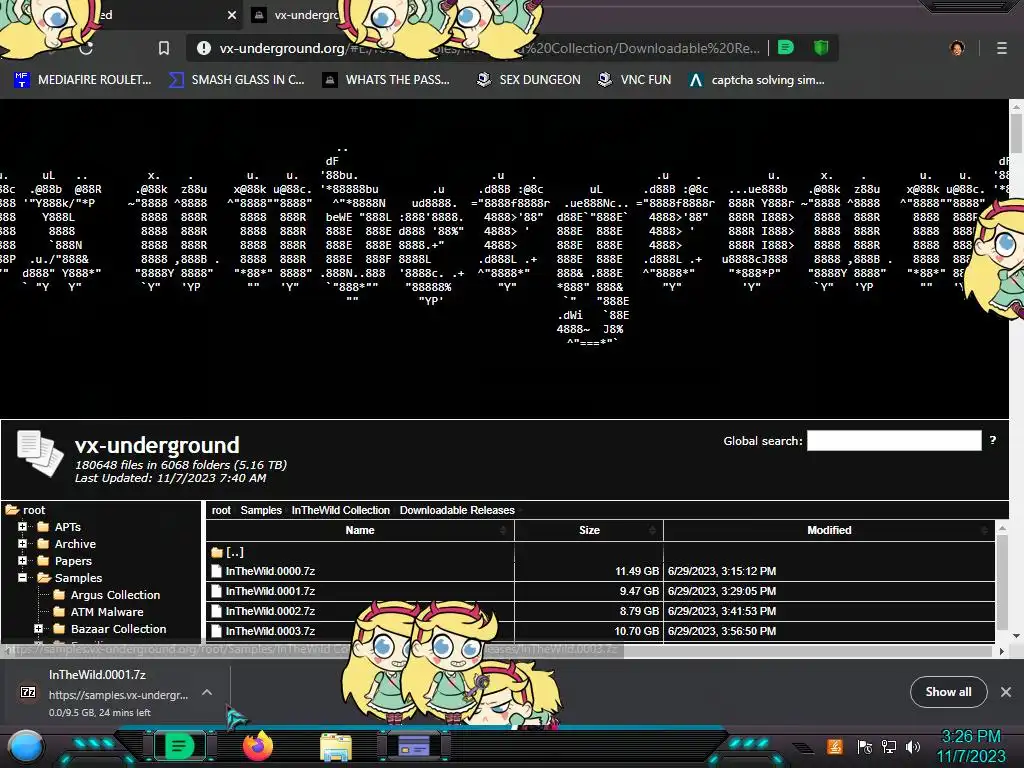The width and height of the screenshot is (1024, 768).
Task: Click the browser reload icon
Action: pos(86,48)
